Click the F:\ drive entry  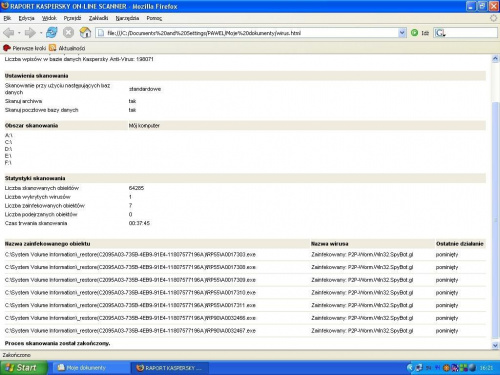[8, 163]
